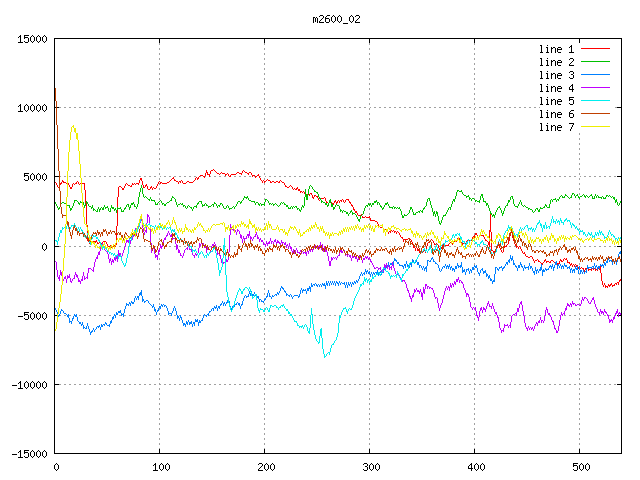The image size is (640, 480).
Task: Click the -10000 y-axis tick label
Action: [x=29, y=385]
